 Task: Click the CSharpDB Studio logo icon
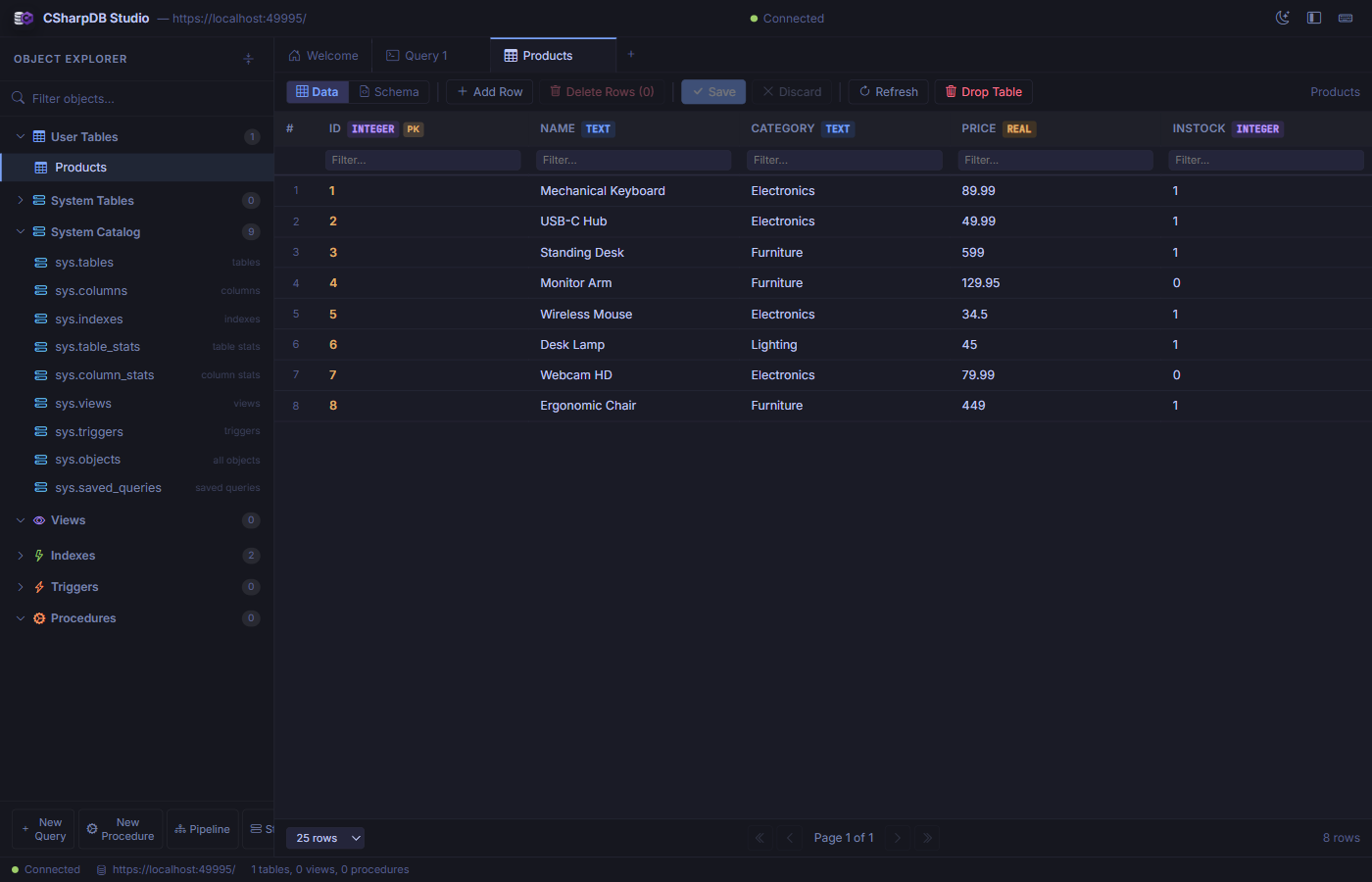click(22, 18)
